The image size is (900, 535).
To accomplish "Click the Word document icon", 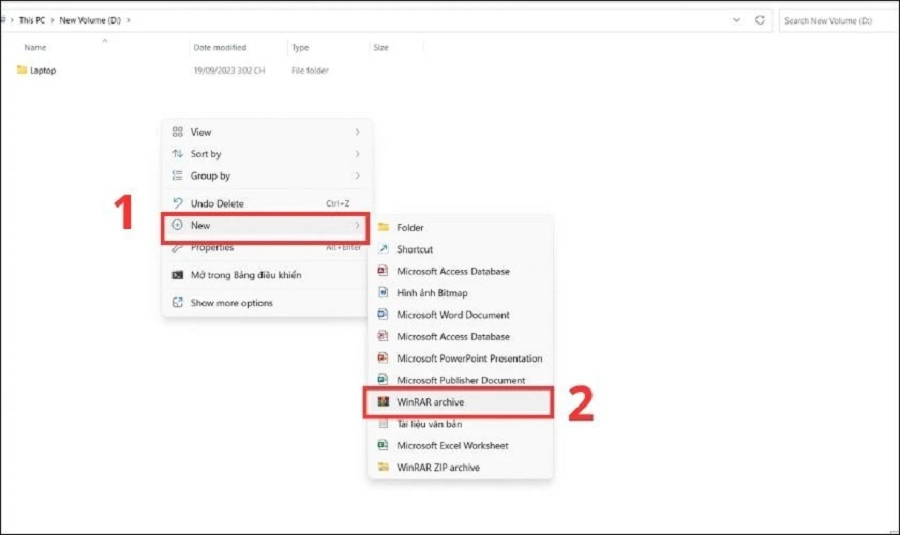I will [383, 314].
